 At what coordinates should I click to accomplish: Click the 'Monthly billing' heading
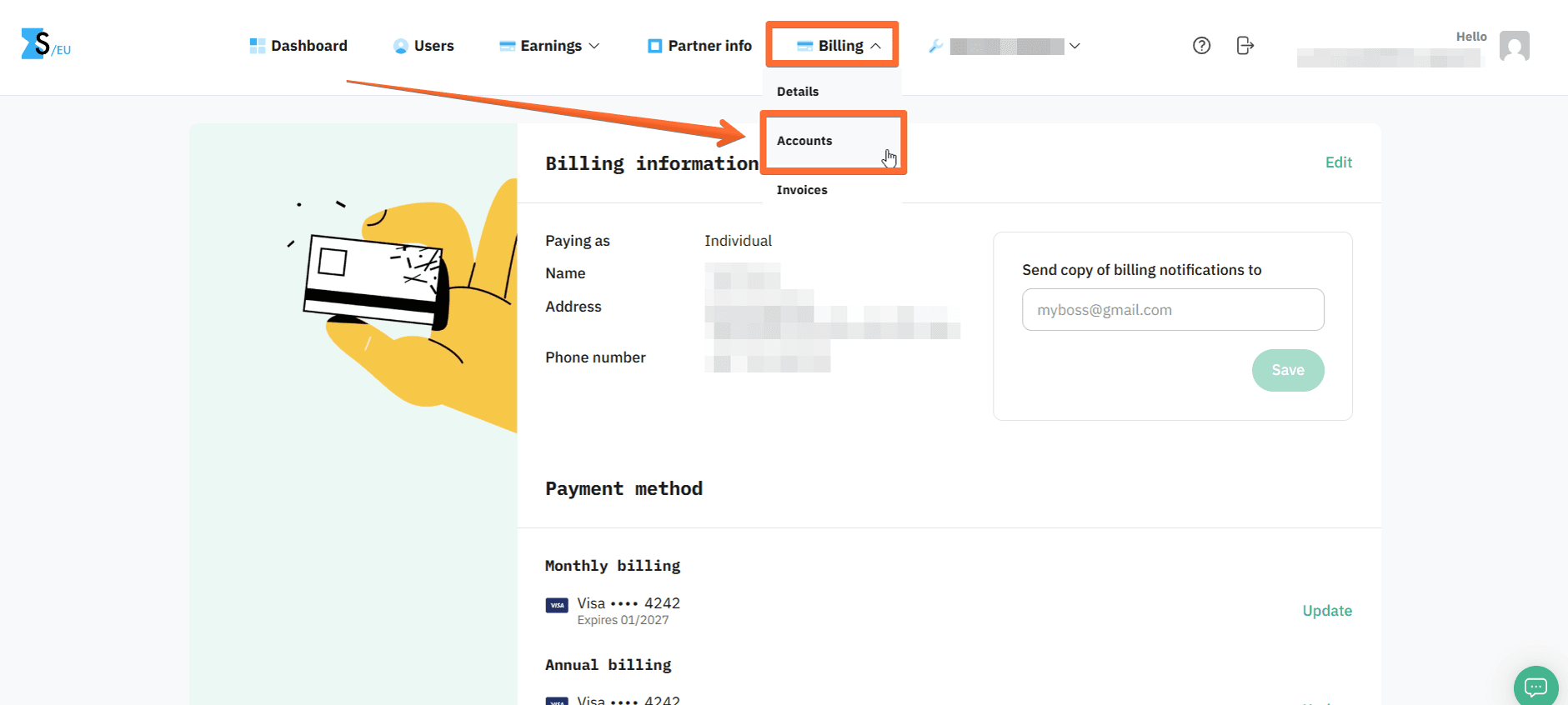coord(613,566)
